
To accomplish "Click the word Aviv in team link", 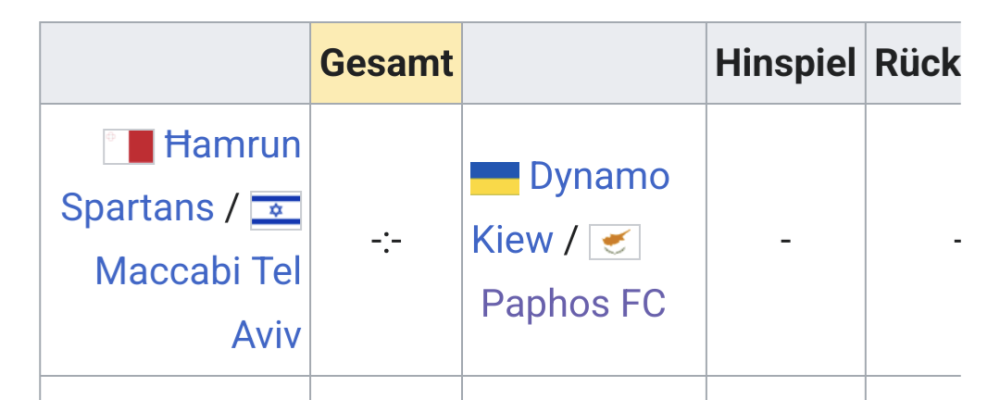I will [266, 334].
